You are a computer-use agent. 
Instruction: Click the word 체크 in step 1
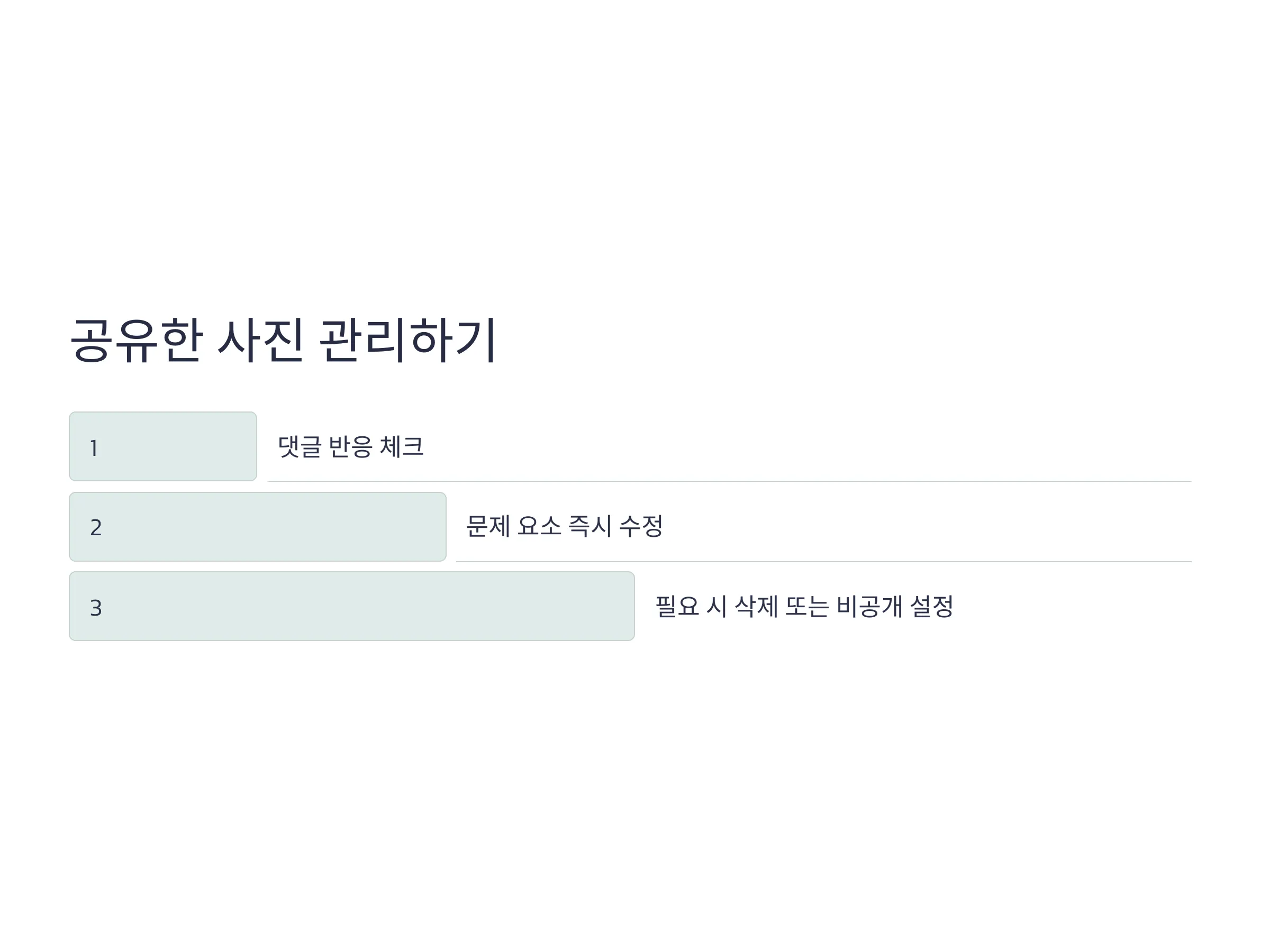(x=402, y=446)
